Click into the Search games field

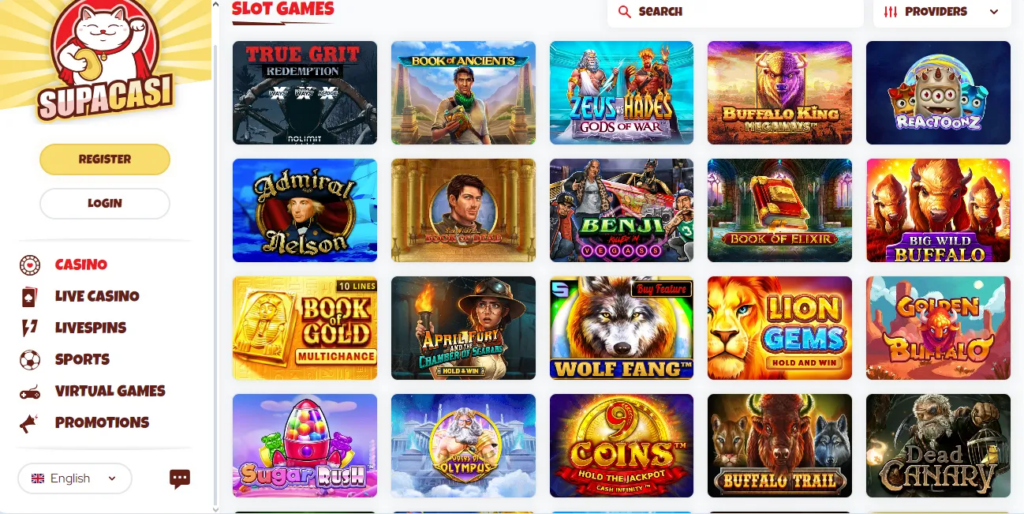pos(735,12)
